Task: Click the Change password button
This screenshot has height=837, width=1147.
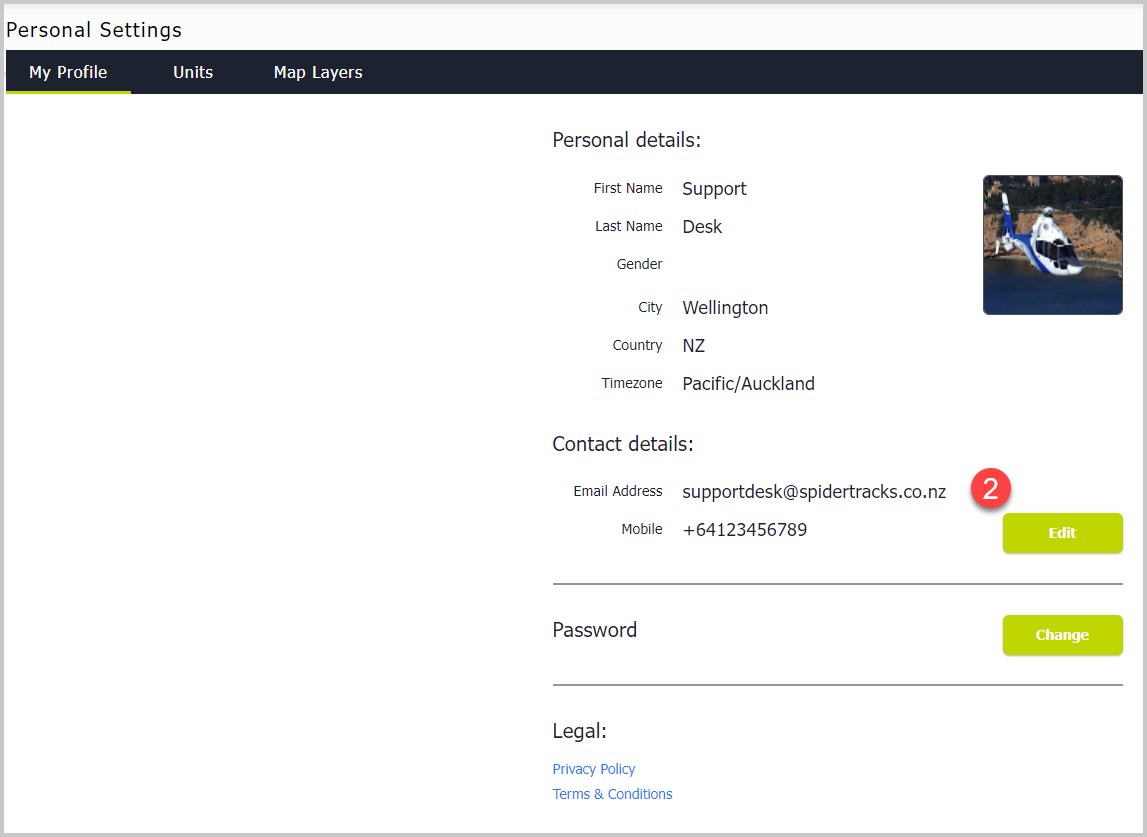Action: coord(1062,635)
